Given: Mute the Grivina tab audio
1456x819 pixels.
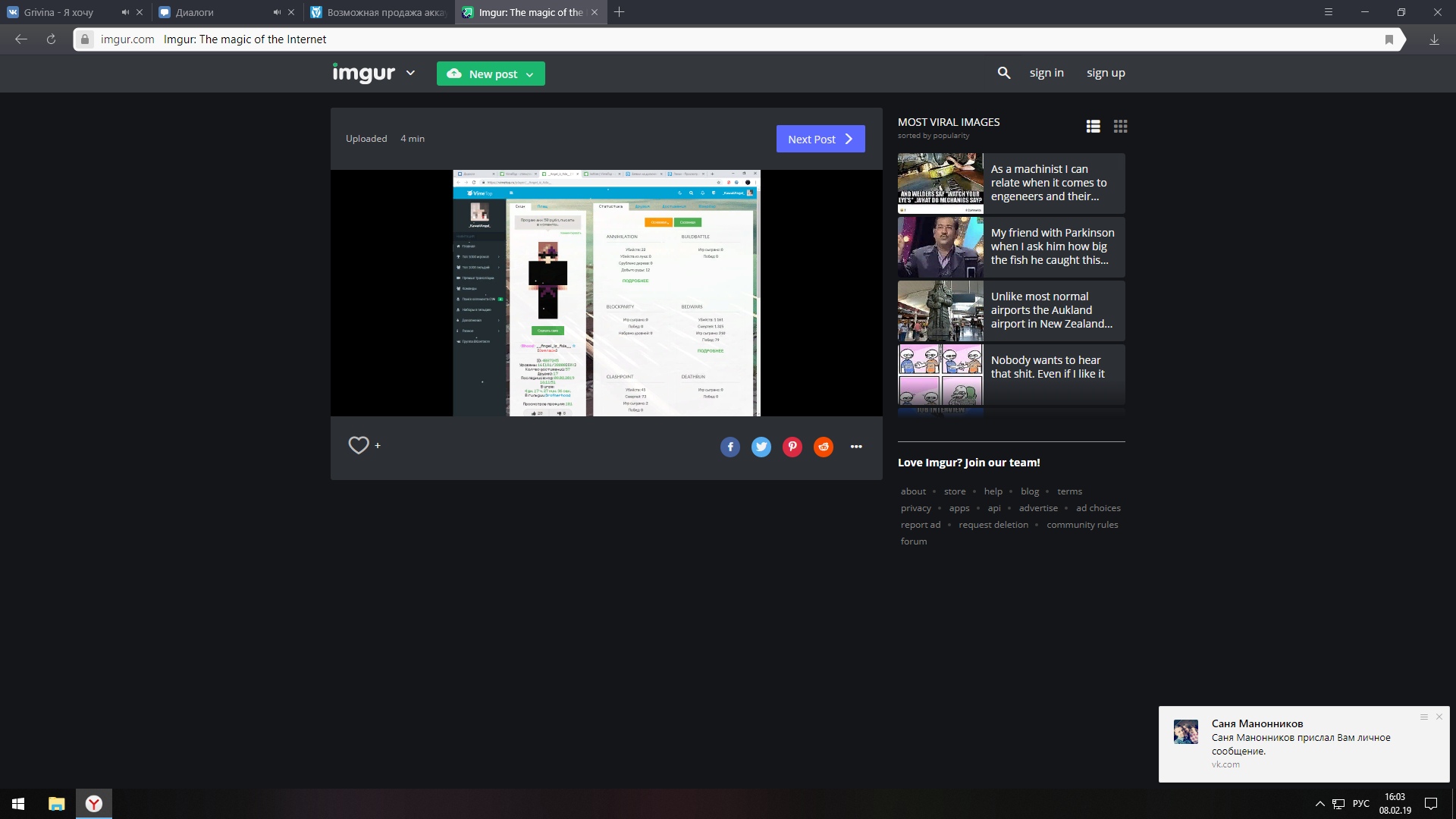Looking at the screenshot, I should pos(125,12).
